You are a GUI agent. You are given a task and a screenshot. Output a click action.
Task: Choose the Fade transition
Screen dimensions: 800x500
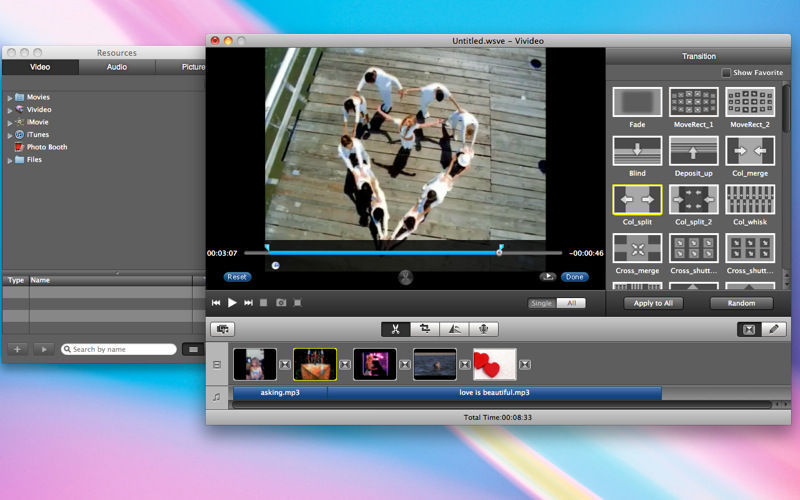[x=637, y=102]
